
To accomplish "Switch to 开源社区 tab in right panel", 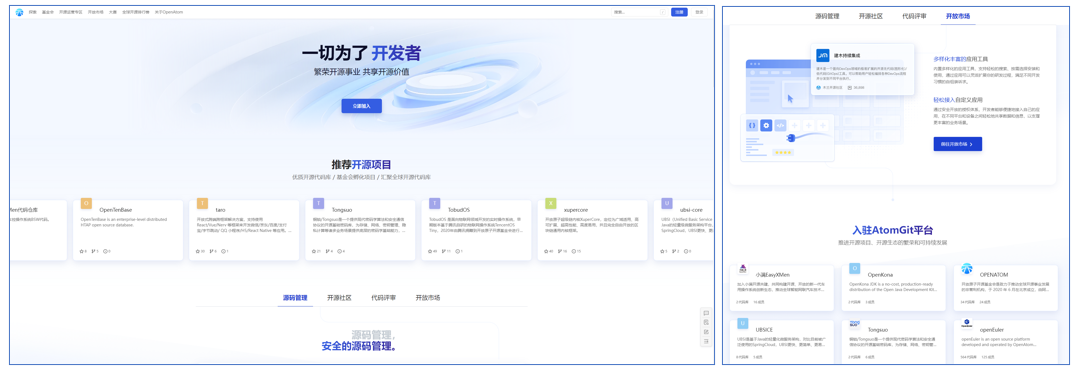I will [870, 16].
